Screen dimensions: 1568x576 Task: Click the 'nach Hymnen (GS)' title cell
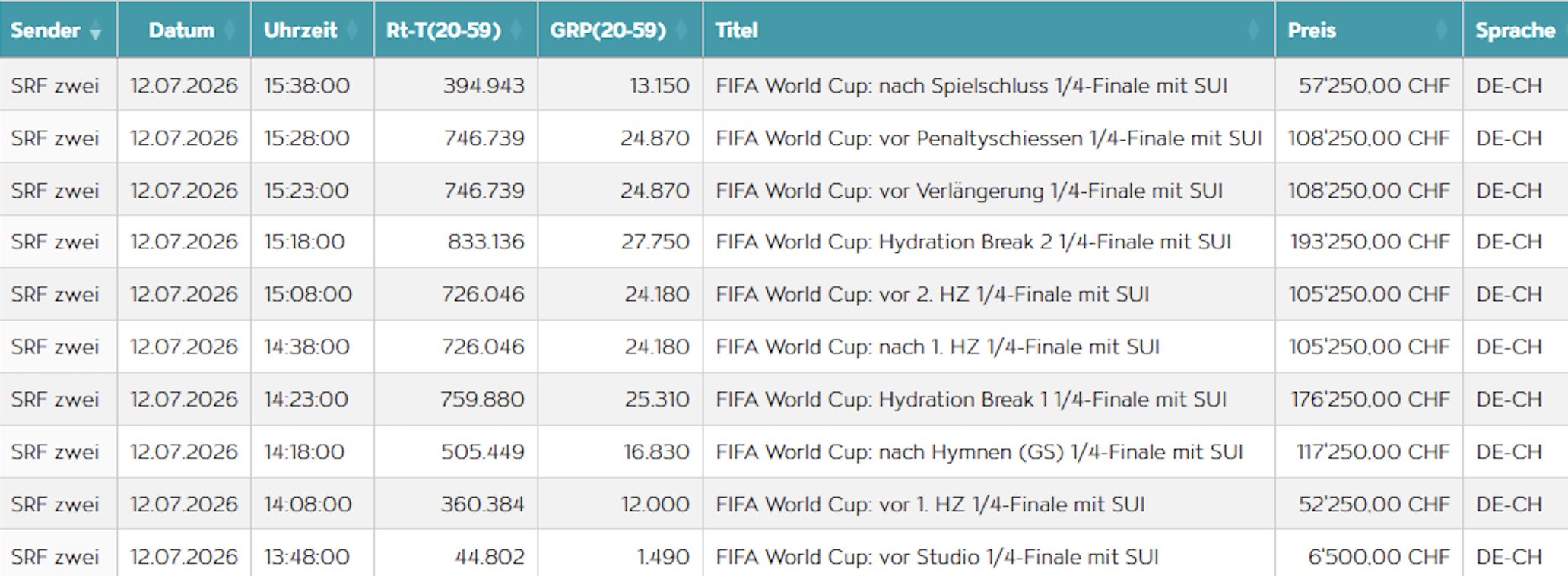[x=979, y=451]
